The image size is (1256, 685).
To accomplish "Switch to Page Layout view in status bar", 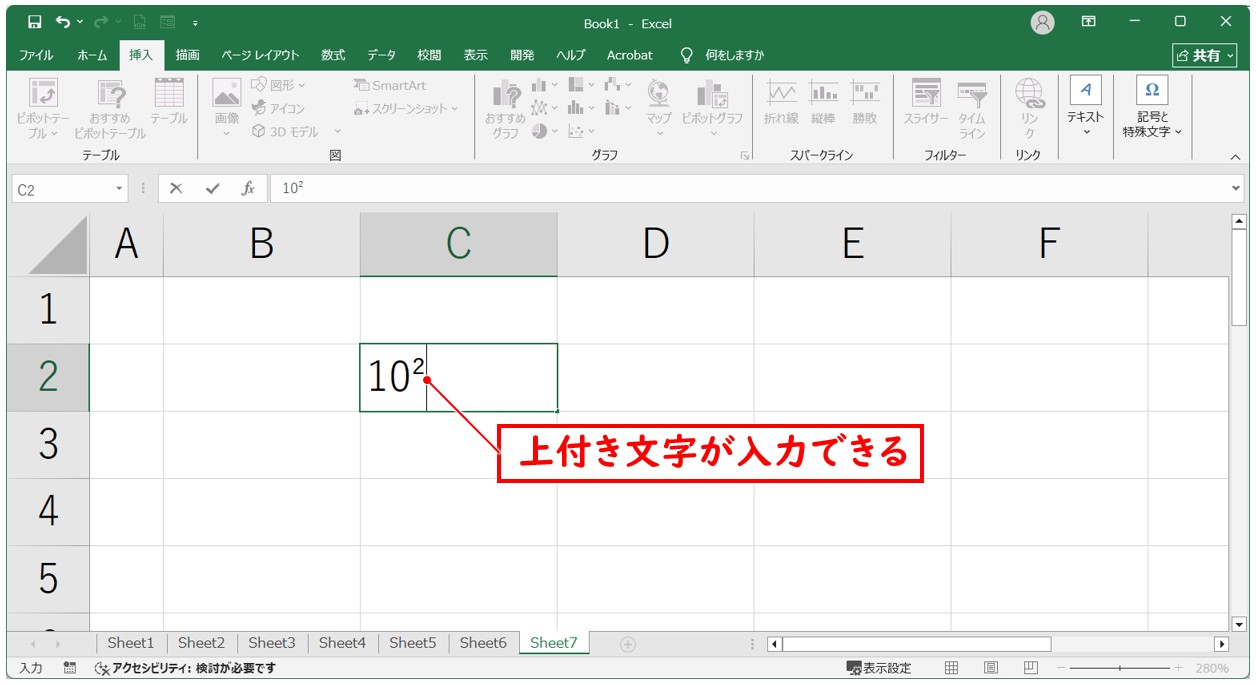I will pyautogui.click(x=991, y=668).
